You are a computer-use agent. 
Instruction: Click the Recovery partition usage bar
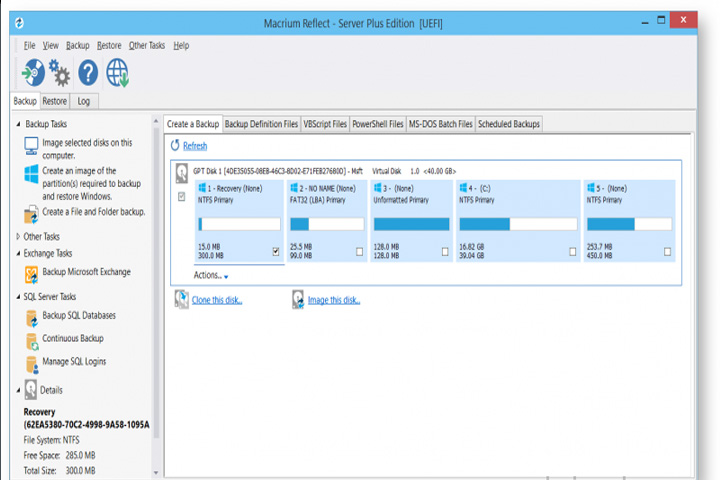[x=239, y=224]
